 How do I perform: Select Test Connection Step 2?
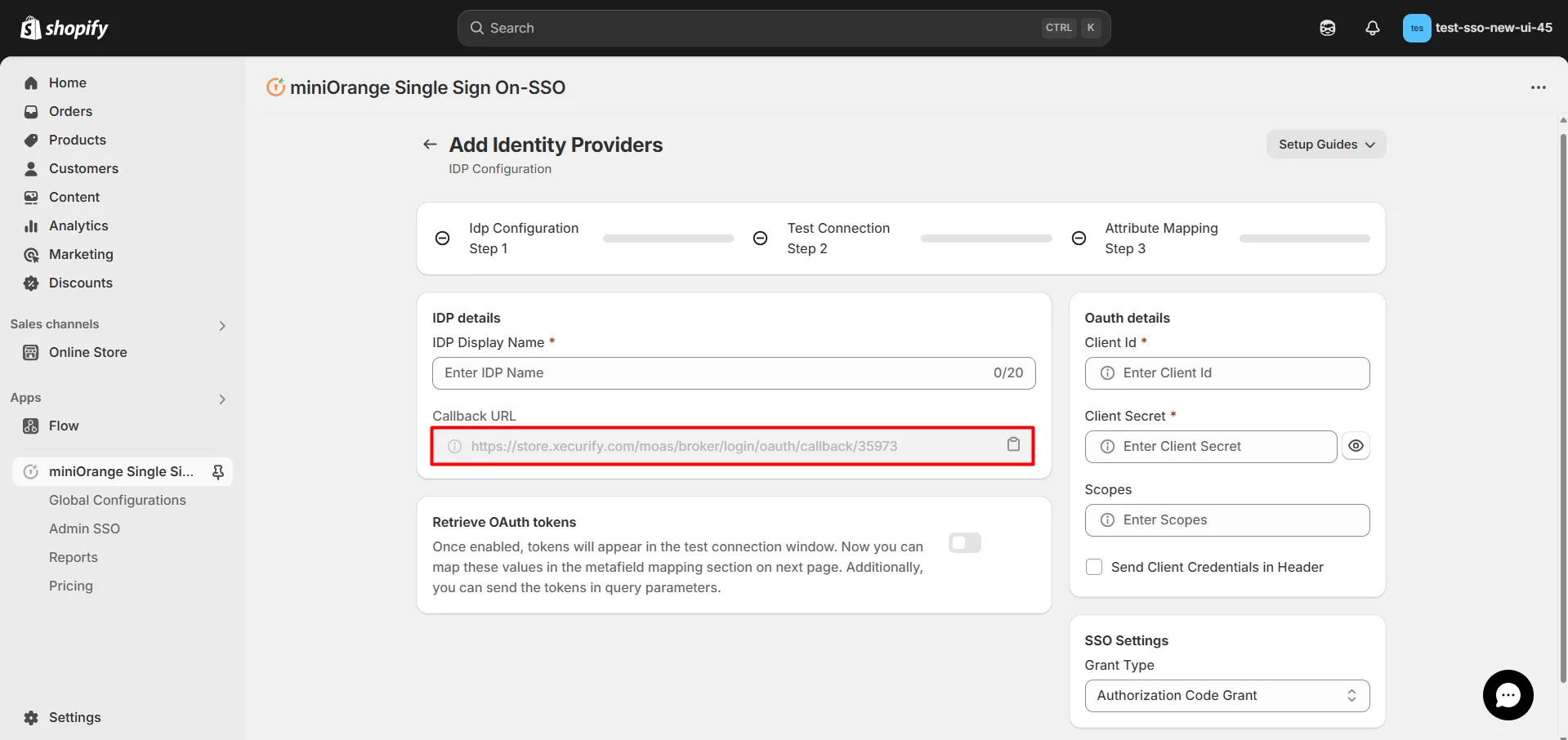(838, 238)
